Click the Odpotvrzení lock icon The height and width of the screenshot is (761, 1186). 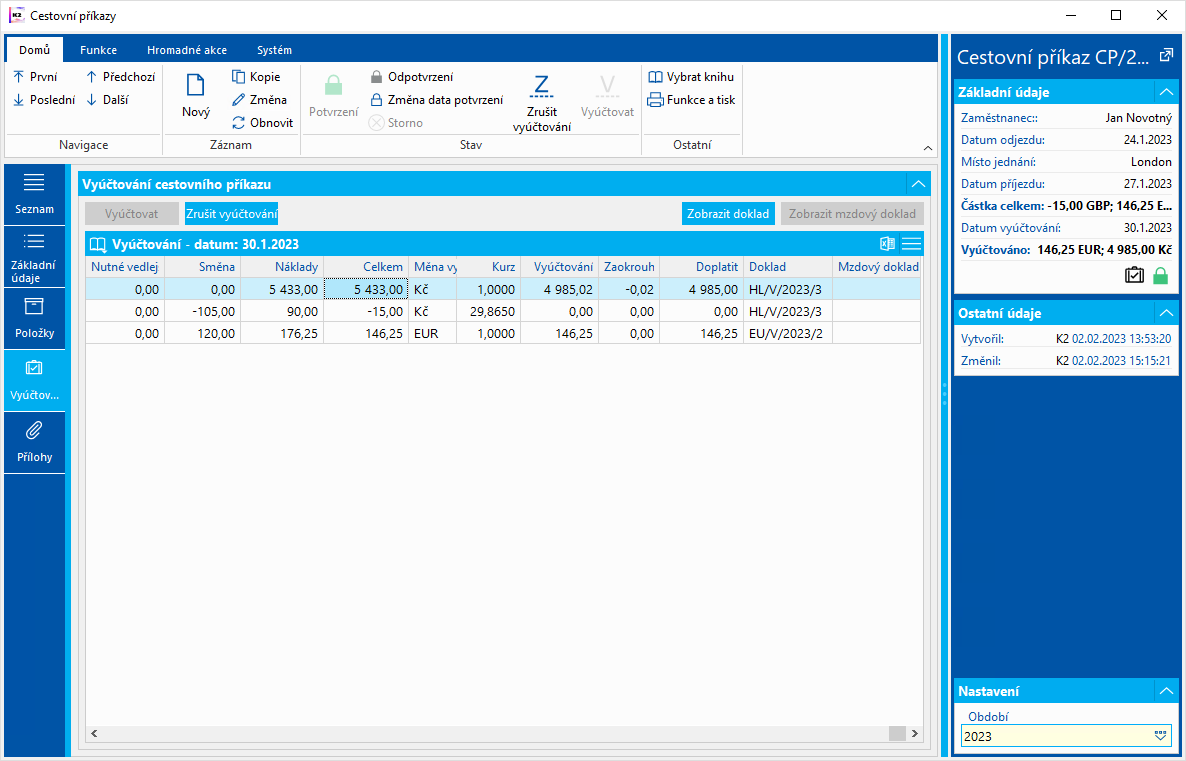tap(376, 77)
